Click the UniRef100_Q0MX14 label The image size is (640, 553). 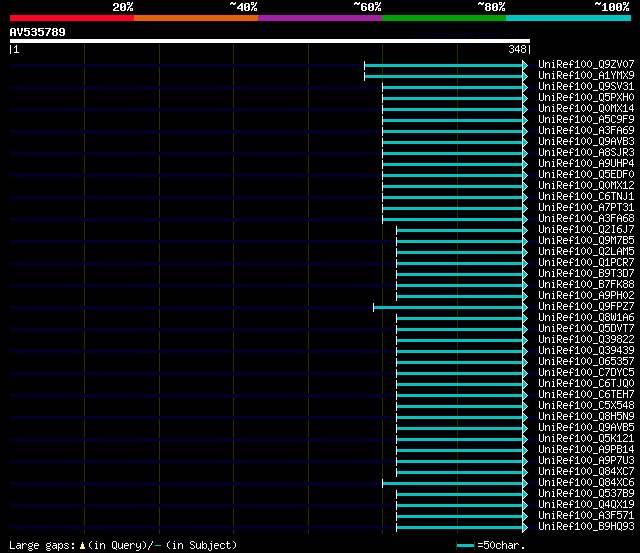(x=586, y=109)
